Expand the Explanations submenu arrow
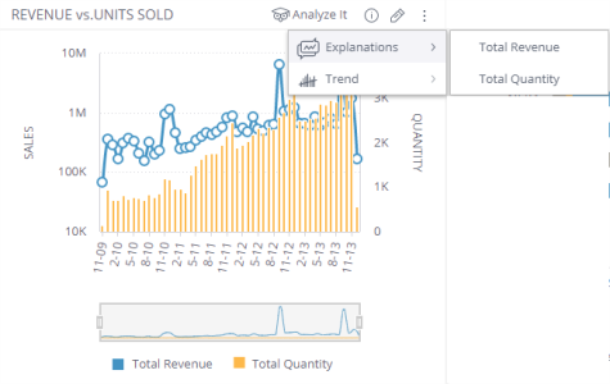This screenshot has width=610, height=384. point(433,47)
